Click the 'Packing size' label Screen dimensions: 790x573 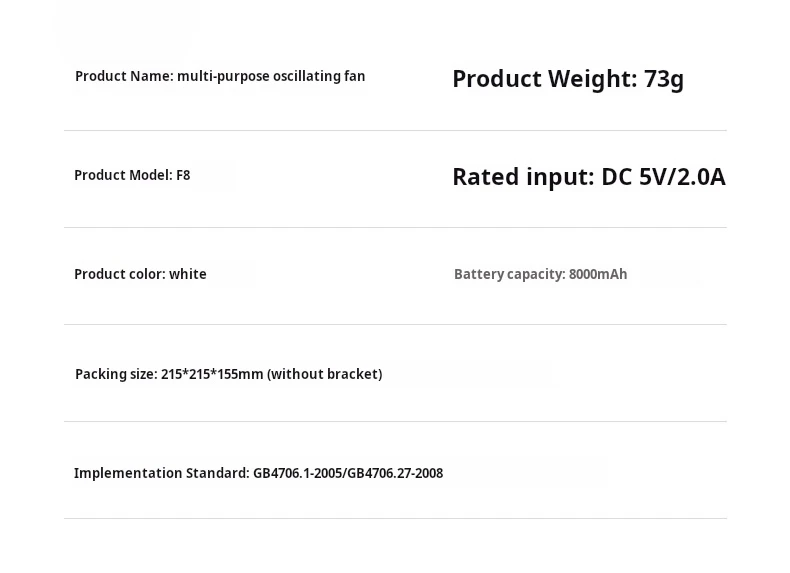[x=115, y=374]
